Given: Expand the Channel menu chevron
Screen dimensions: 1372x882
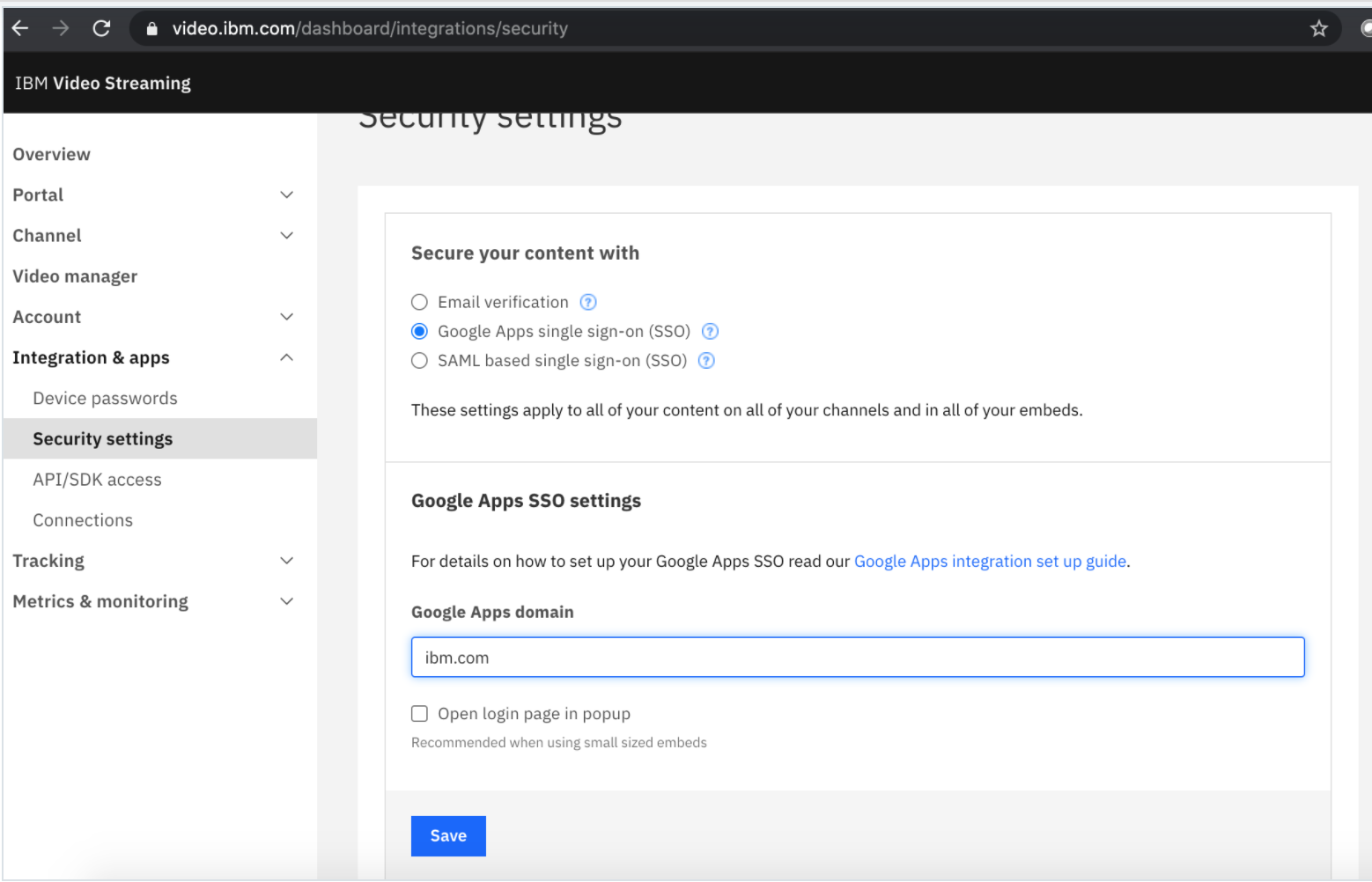Looking at the screenshot, I should pos(286,235).
